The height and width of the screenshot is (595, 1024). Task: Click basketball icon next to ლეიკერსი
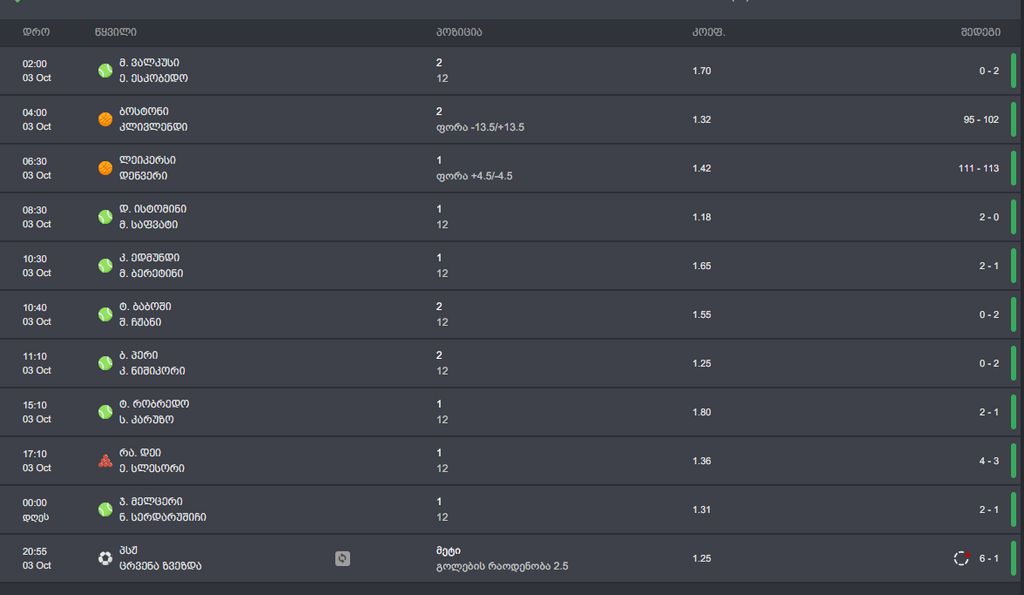click(105, 168)
